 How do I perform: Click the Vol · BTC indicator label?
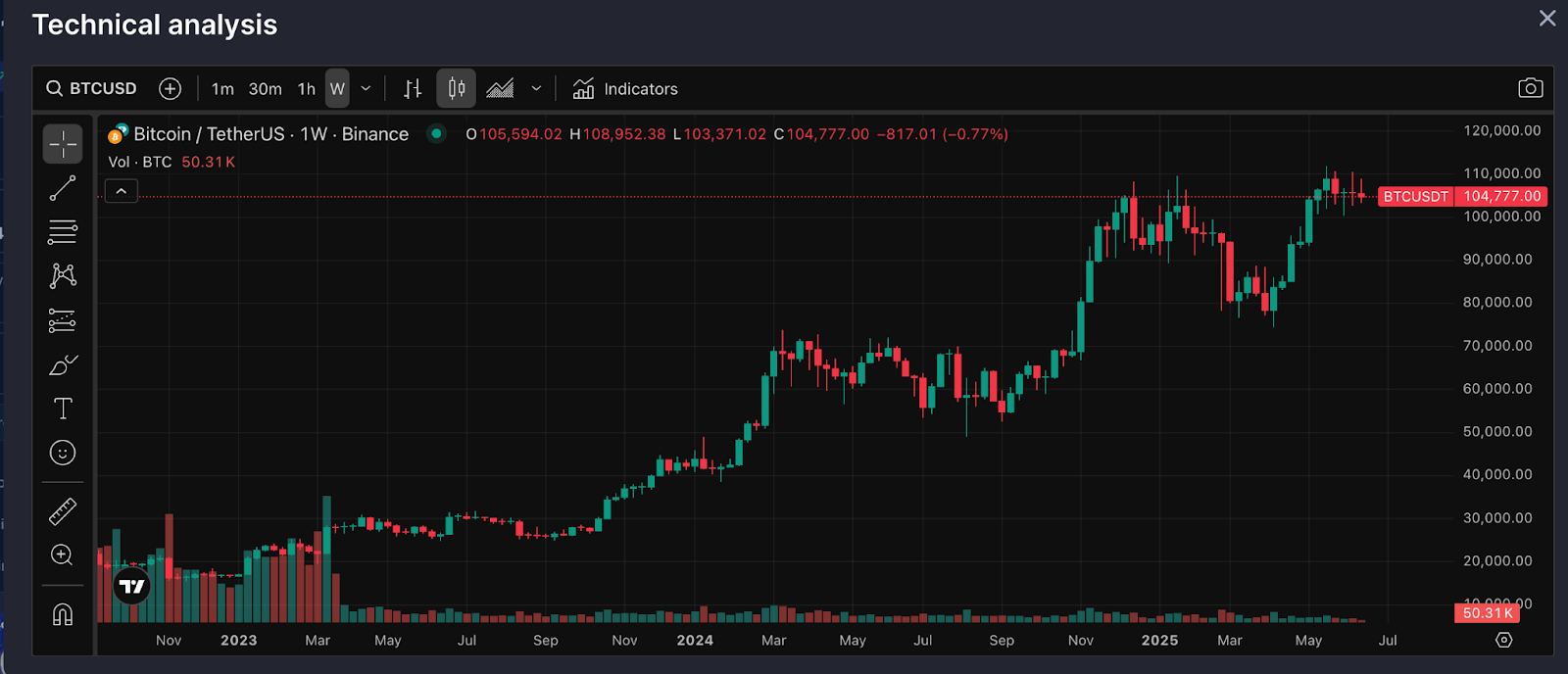tap(140, 162)
